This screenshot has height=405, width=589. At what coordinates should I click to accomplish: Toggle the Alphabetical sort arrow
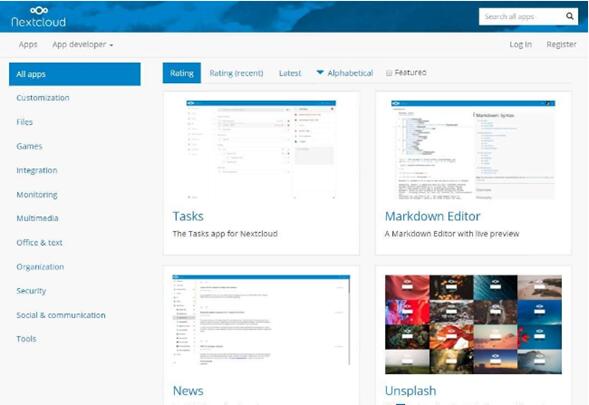320,72
